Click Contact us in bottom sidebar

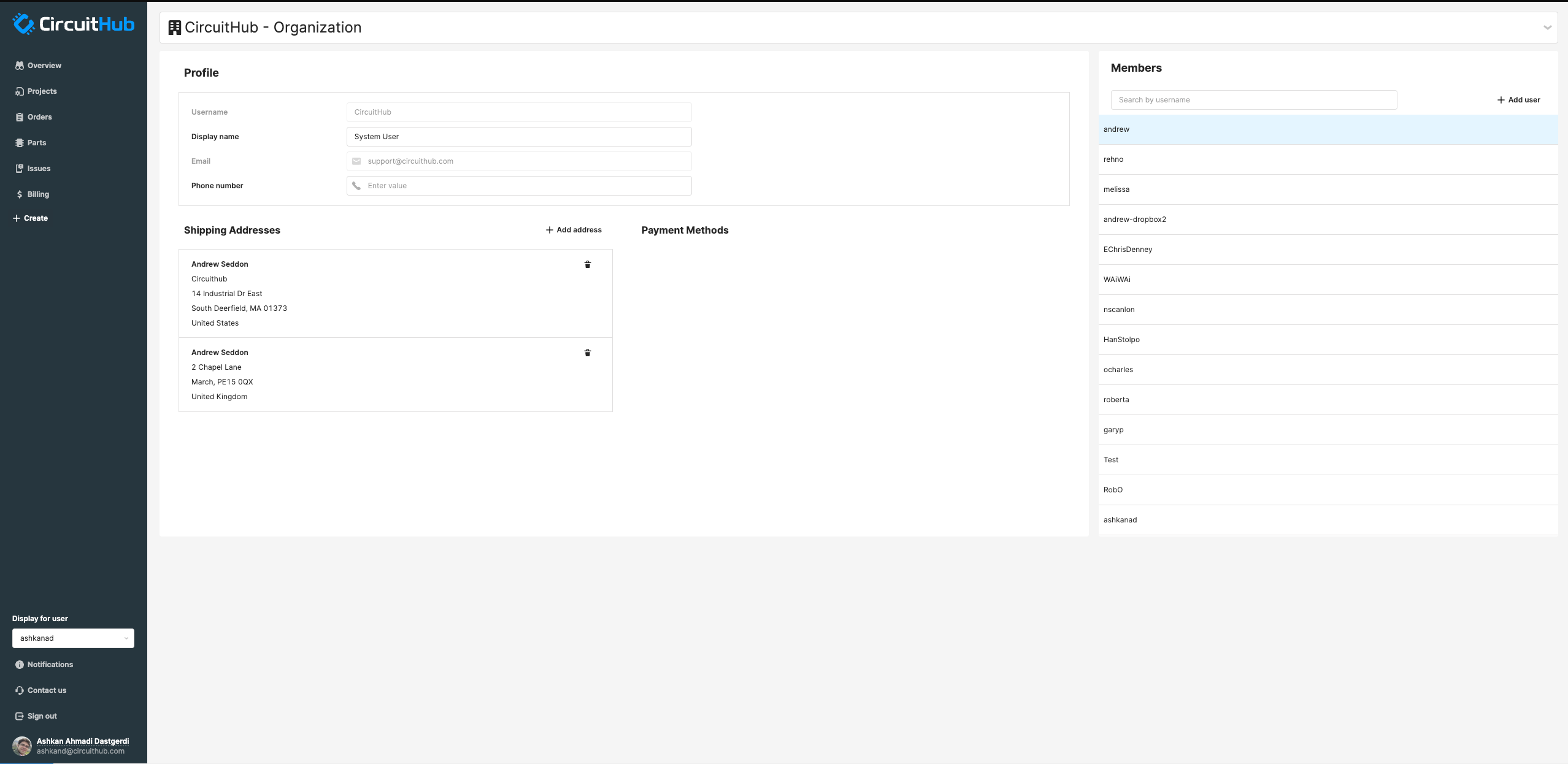coord(46,690)
